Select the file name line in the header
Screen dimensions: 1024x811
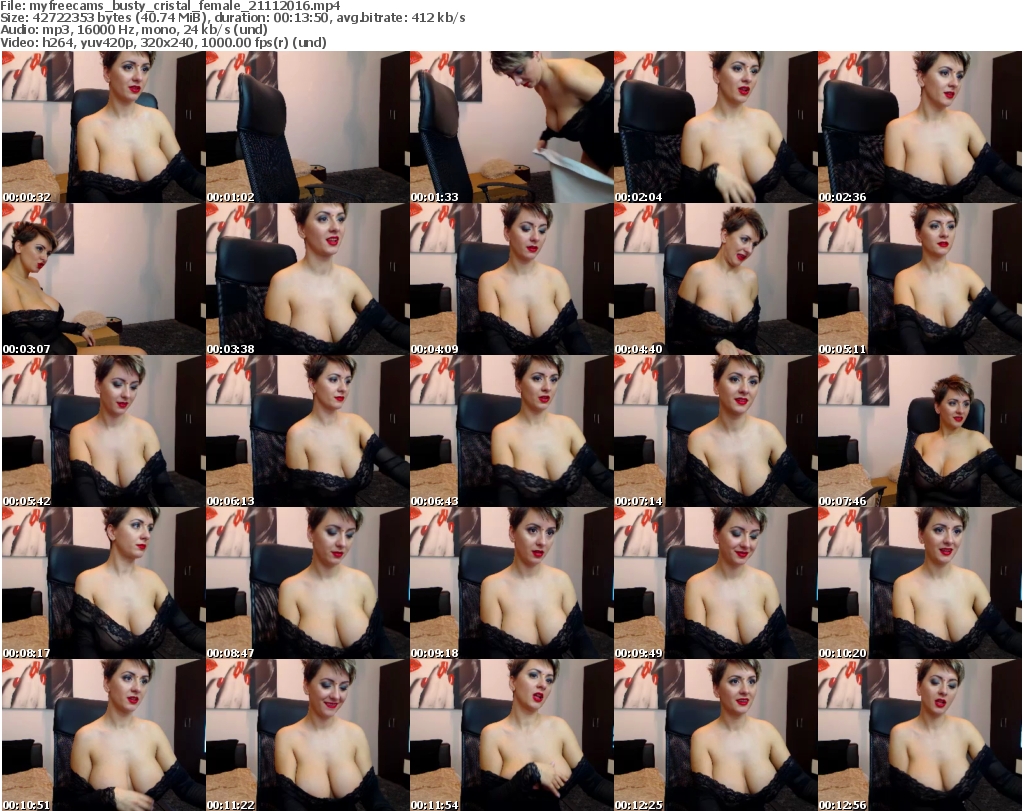coord(170,6)
